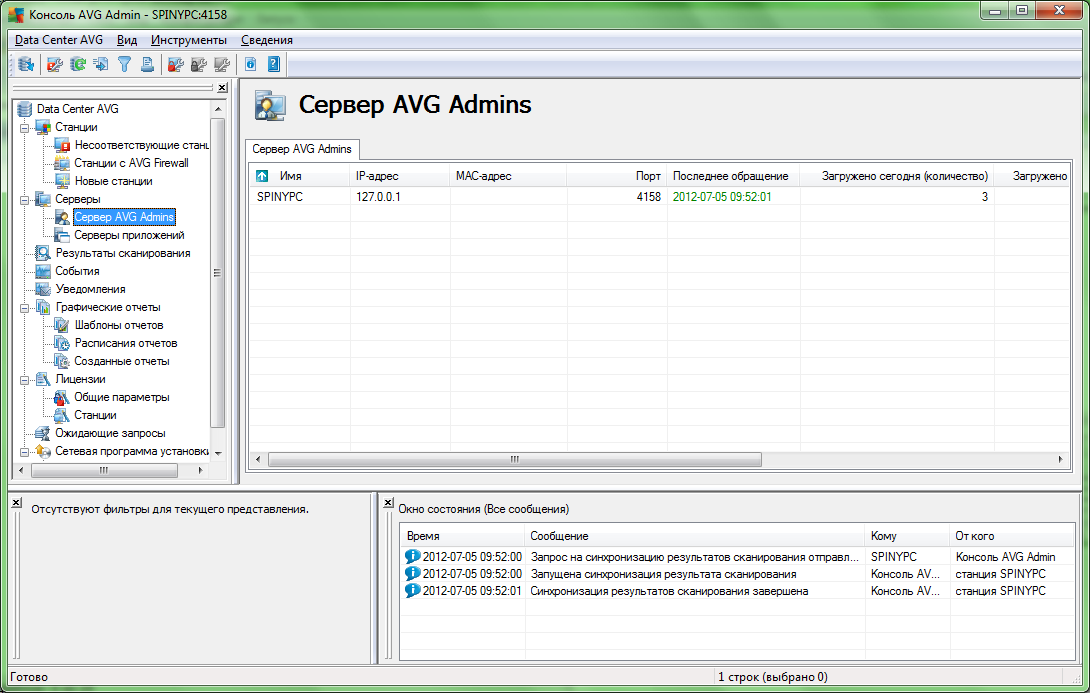Viewport: 1090px width, 693px height.
Task: Open the Вид menu
Action: coord(127,40)
